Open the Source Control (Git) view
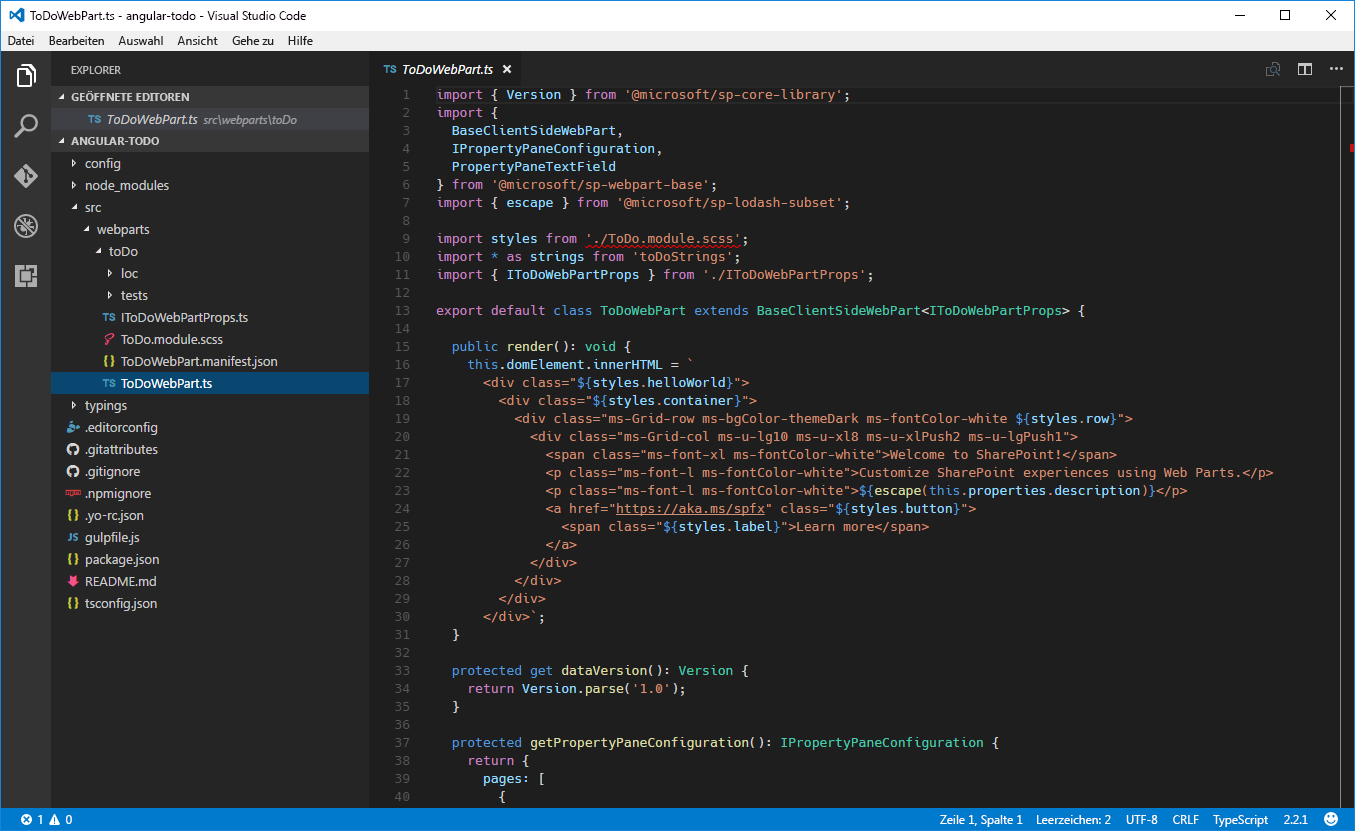The width and height of the screenshot is (1355, 831). point(26,176)
